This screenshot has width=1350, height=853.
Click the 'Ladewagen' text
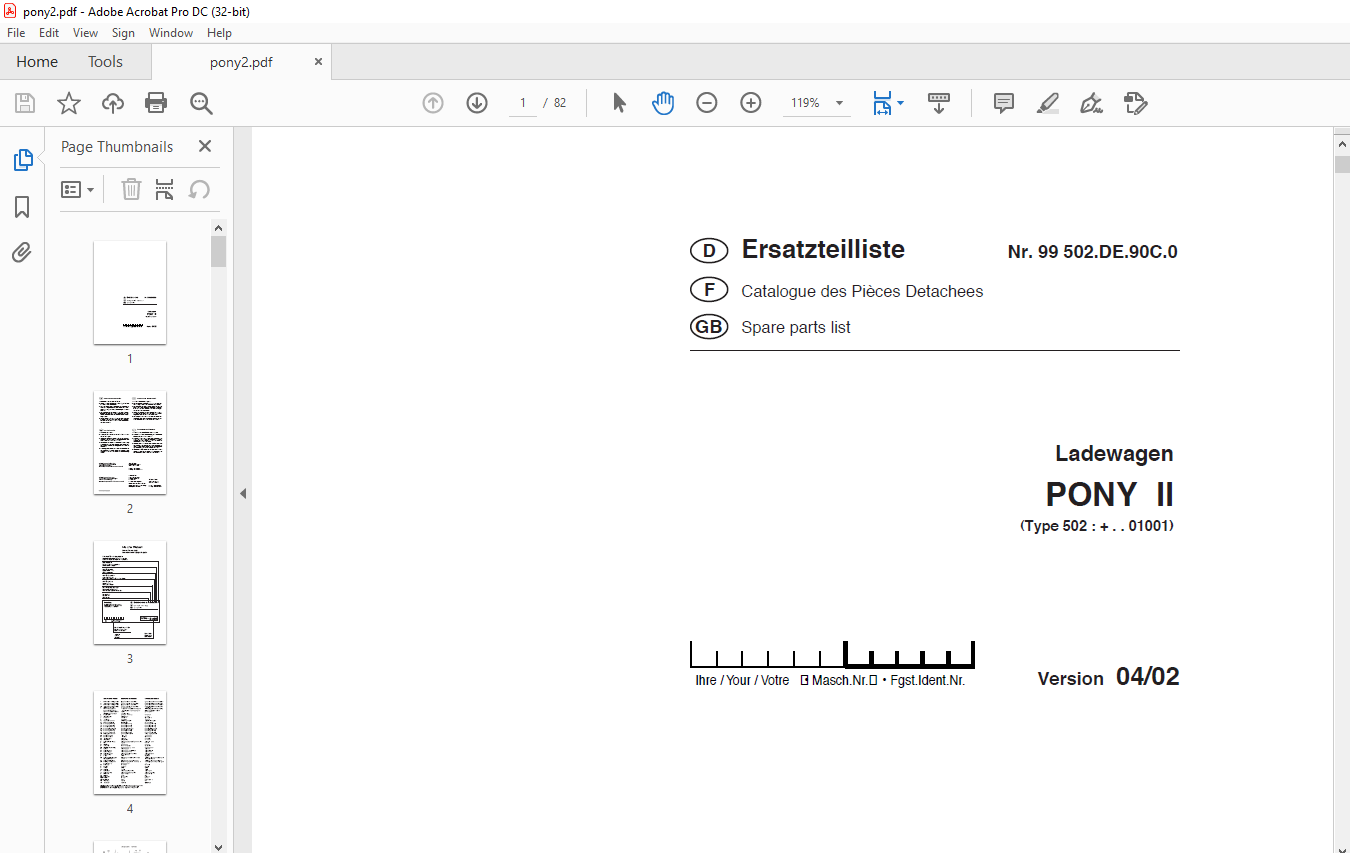tap(1114, 454)
